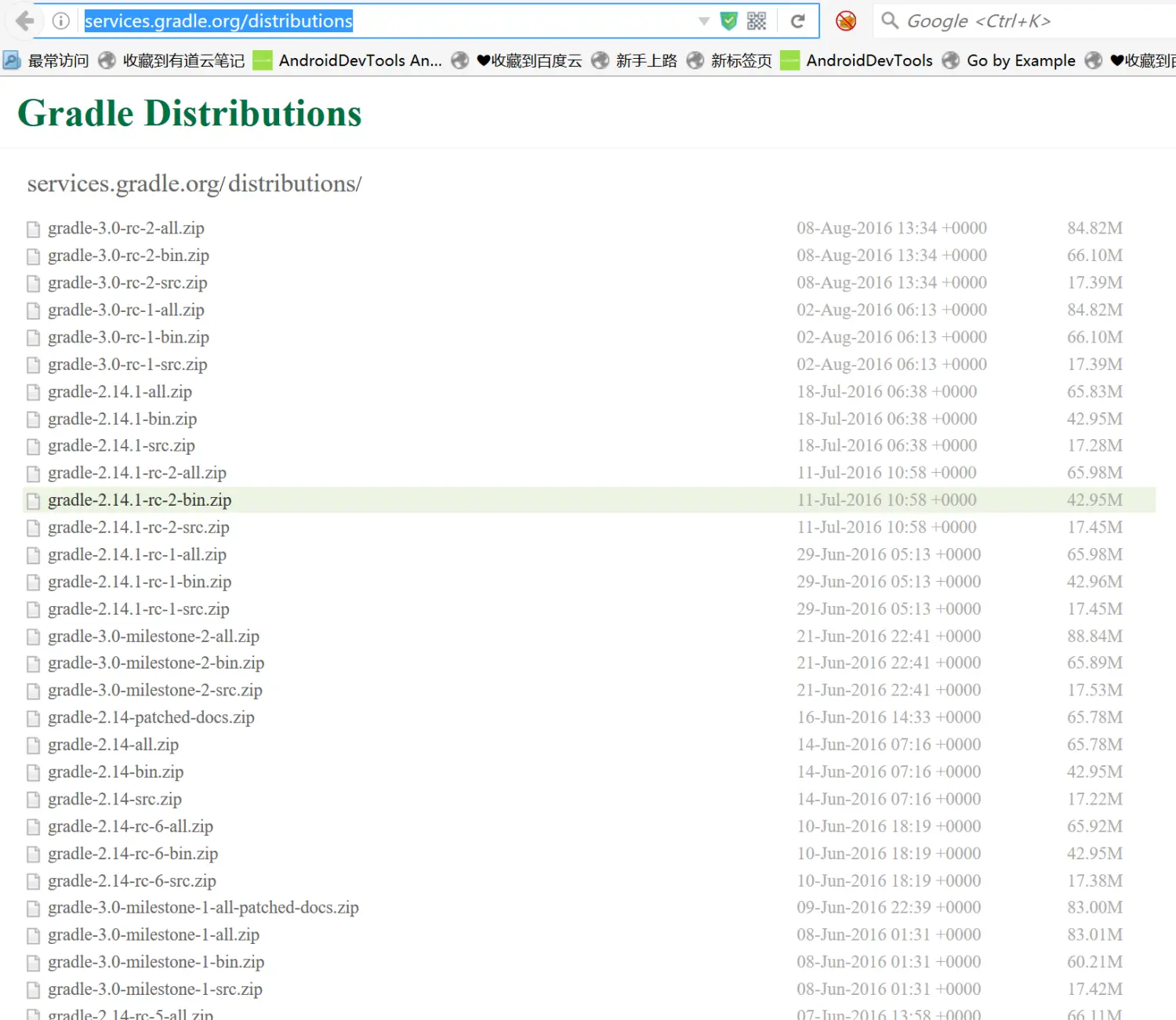The width and height of the screenshot is (1176, 1020).
Task: Download gradle-2.14.1-rc-2-src.zip
Action: [x=139, y=527]
